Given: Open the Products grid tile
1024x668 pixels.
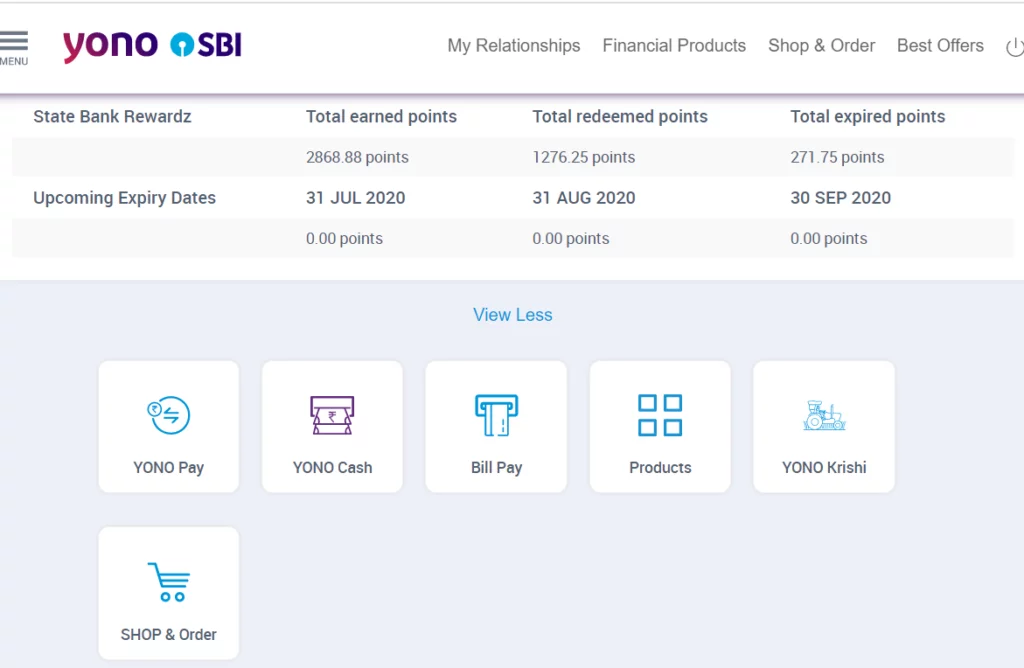Looking at the screenshot, I should point(660,426).
